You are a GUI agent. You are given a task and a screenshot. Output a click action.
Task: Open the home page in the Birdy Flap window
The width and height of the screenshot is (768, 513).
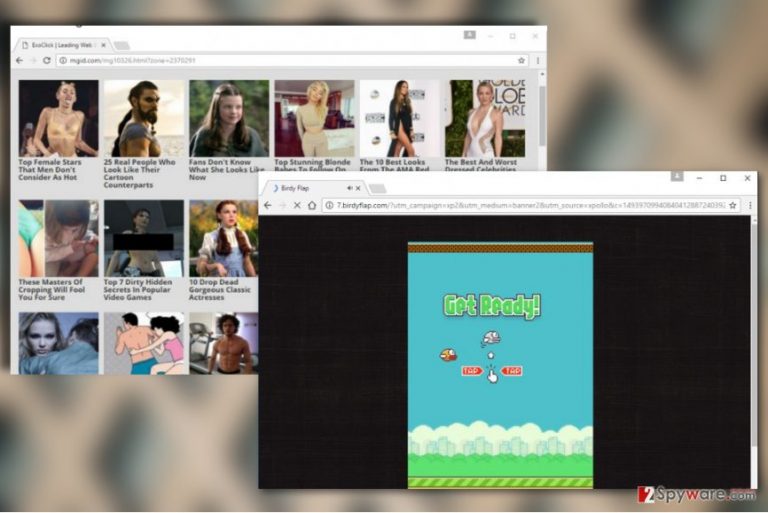[x=312, y=205]
